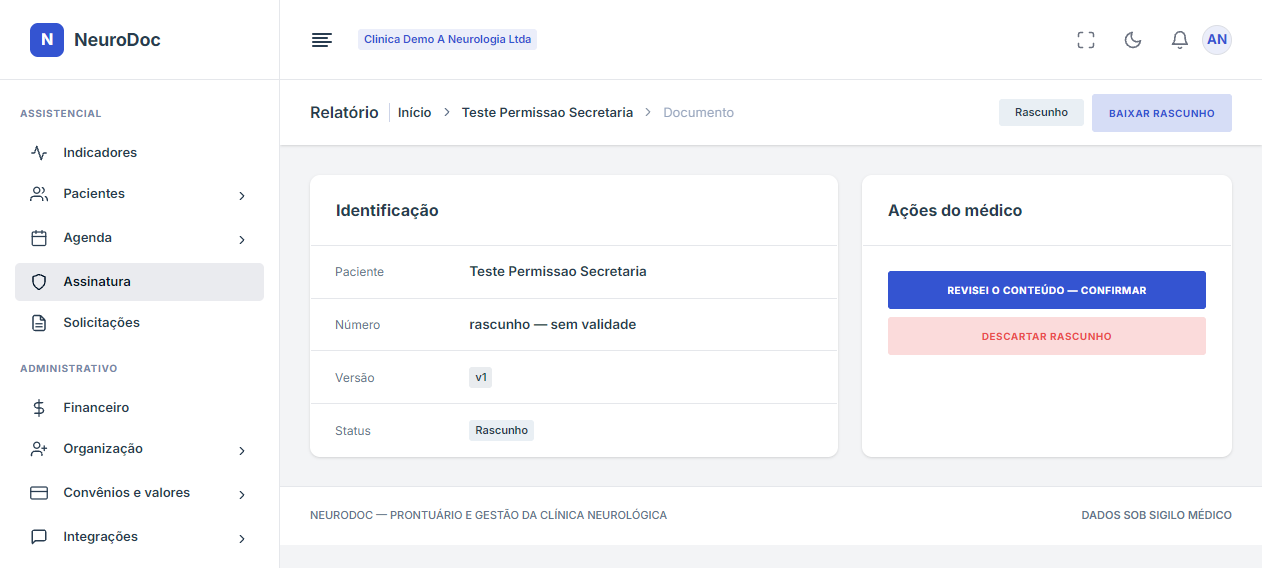Enter fullscreen mode via the header icon
The height and width of the screenshot is (568, 1262).
point(1086,40)
